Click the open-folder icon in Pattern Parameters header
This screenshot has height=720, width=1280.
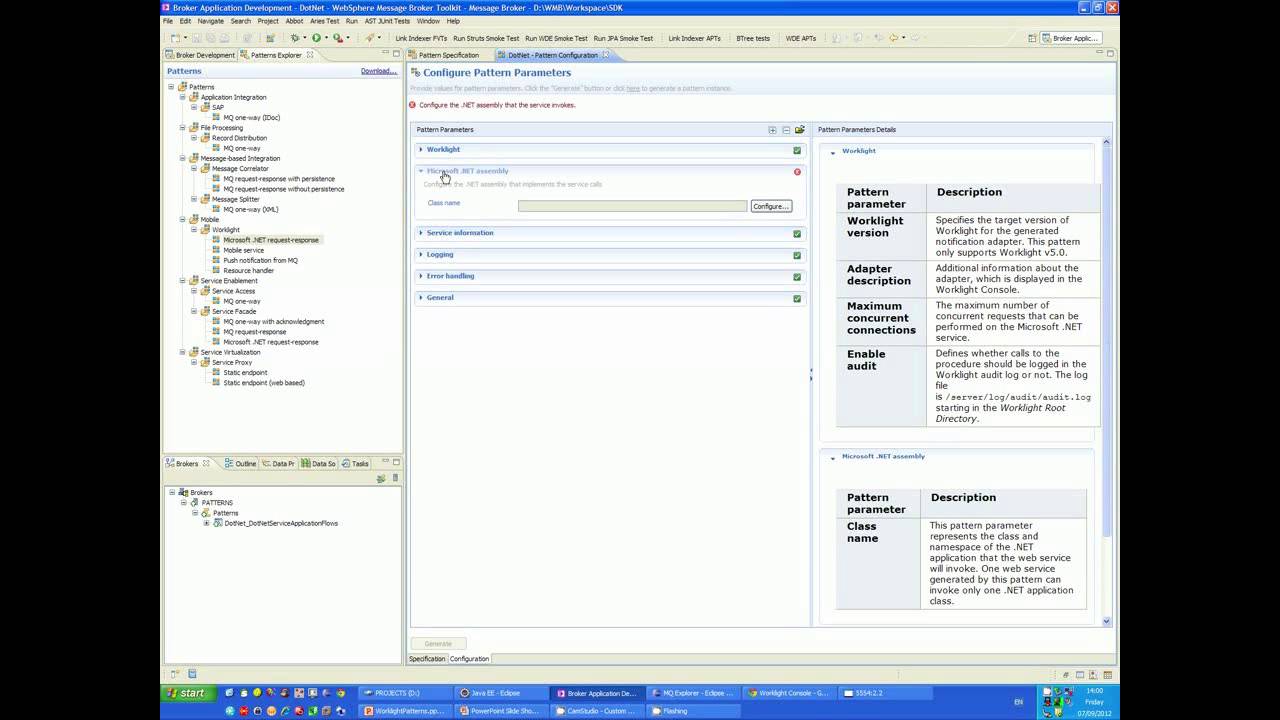(800, 130)
